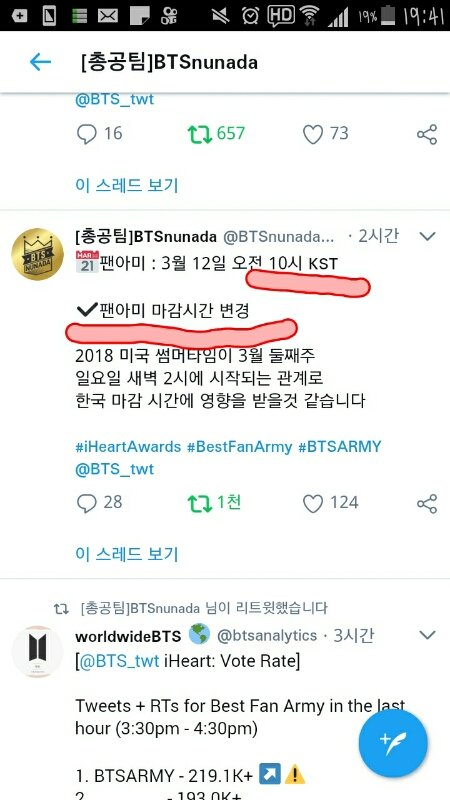This screenshot has width=450, height=800.
Task: View thread link below first tweet
Action: tap(127, 185)
